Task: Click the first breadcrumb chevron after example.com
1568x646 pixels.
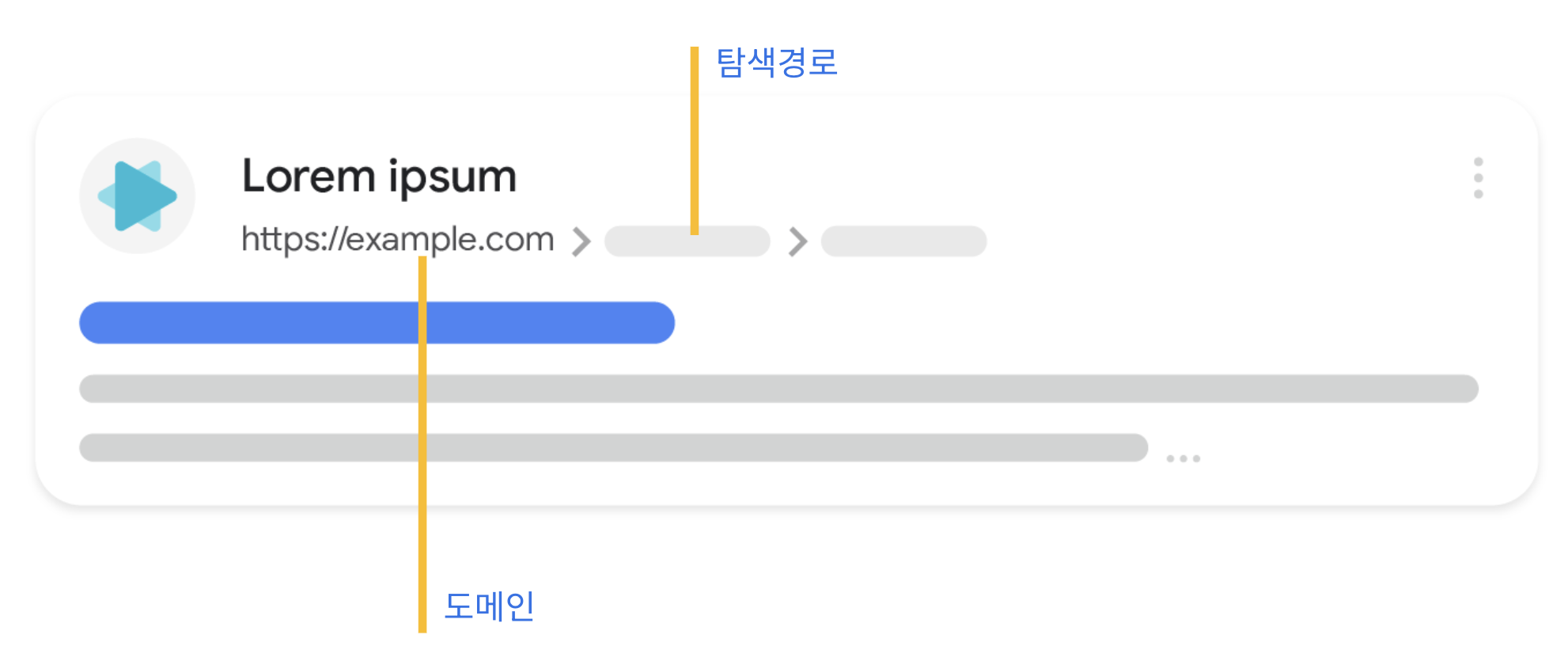Action: (x=581, y=241)
